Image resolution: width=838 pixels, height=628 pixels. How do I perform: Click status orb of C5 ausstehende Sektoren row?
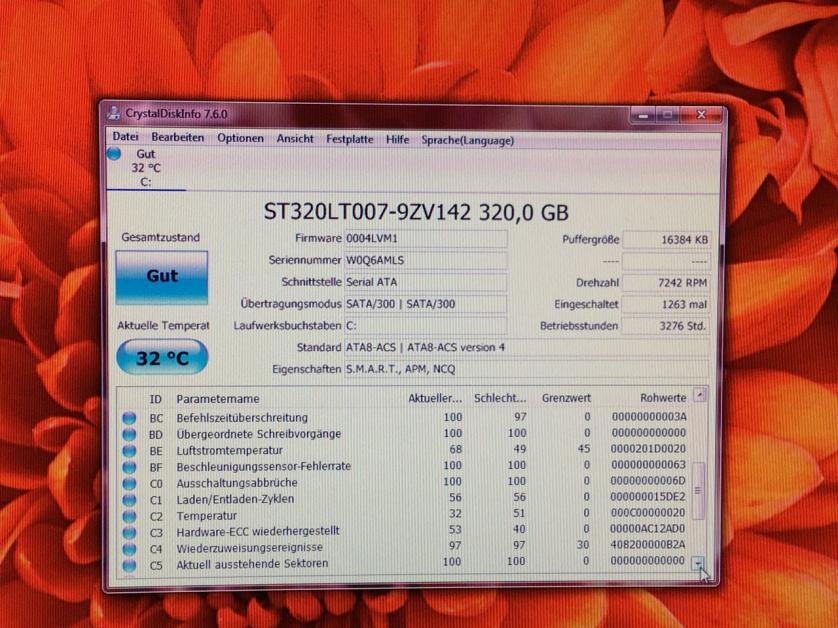(x=129, y=565)
